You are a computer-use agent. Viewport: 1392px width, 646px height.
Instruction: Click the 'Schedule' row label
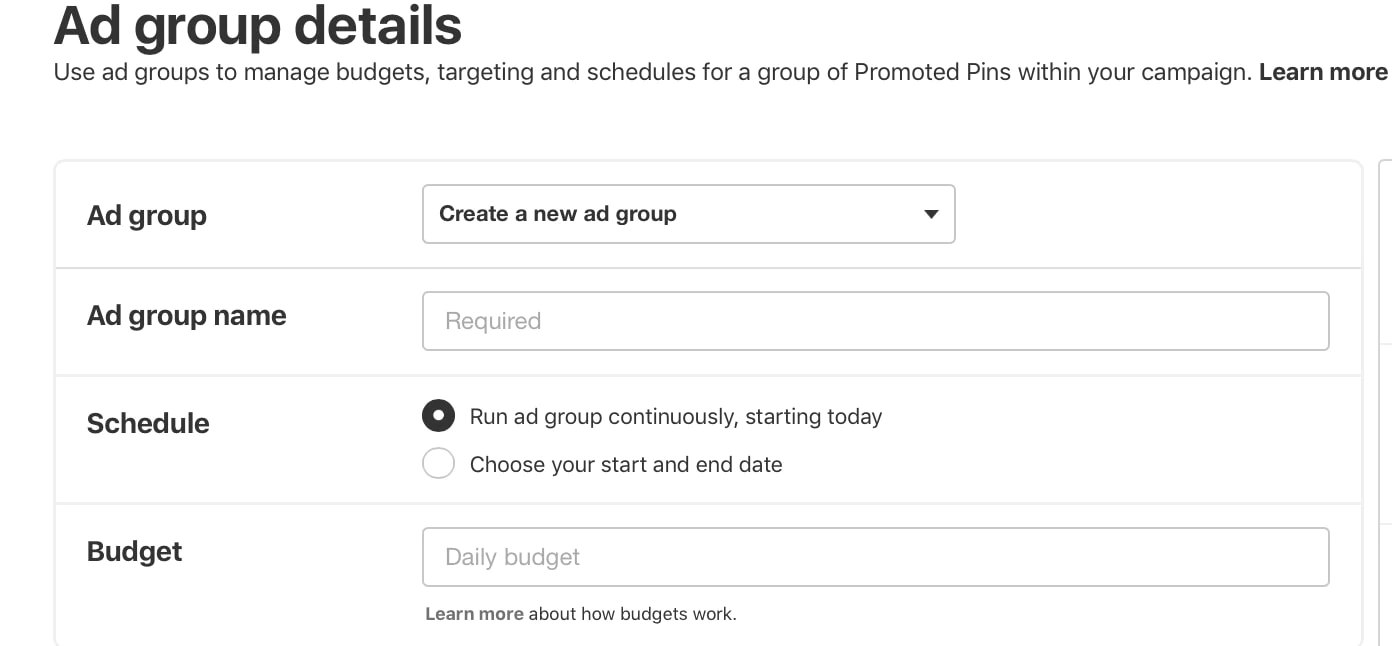(x=148, y=423)
